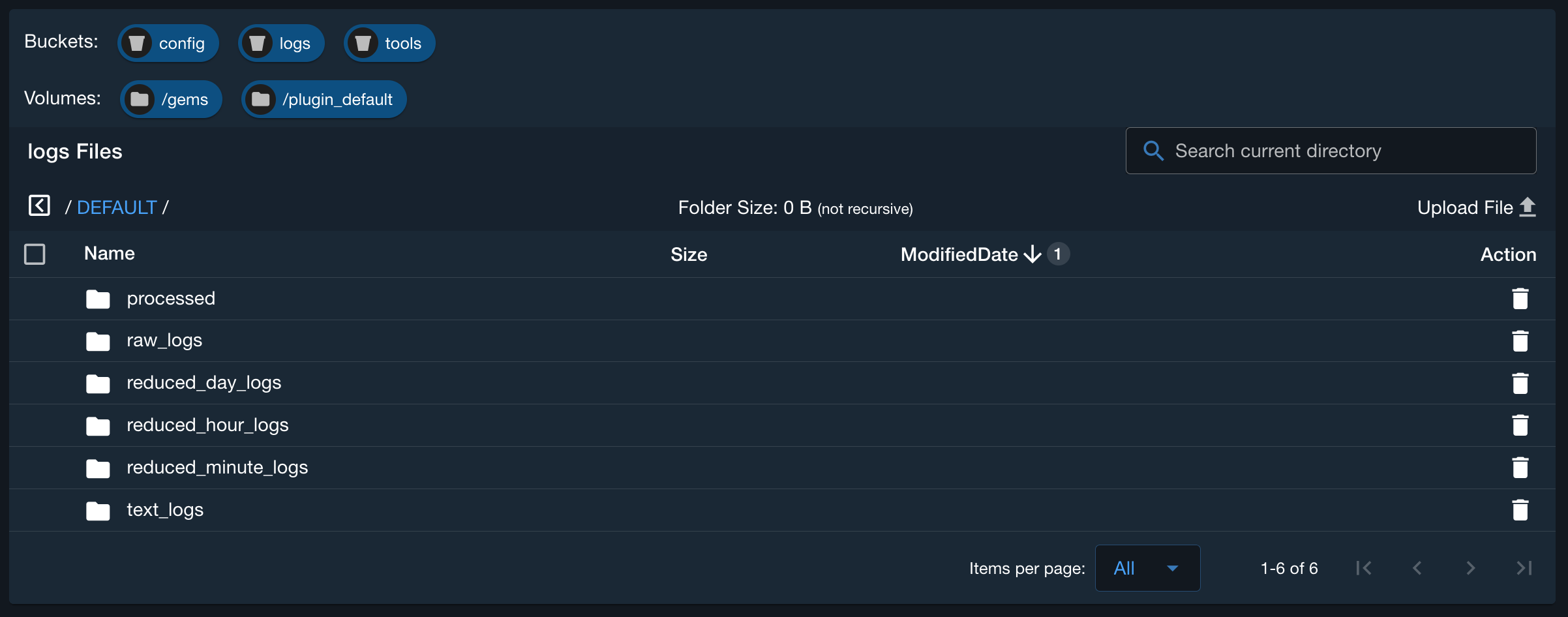Viewport: 1568px width, 617px height.
Task: Click trash icon for text_logs folder
Action: click(1520, 510)
